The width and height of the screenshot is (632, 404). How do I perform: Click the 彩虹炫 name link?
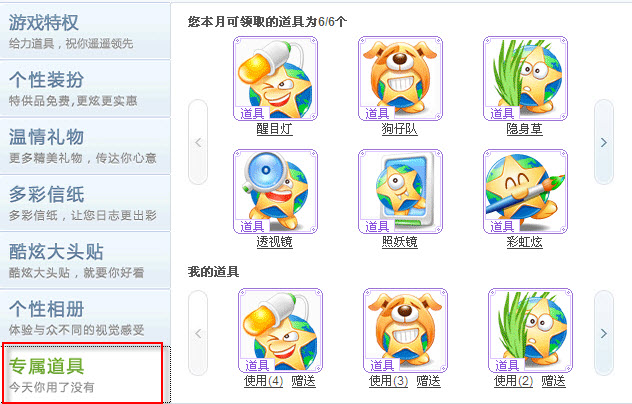point(524,242)
